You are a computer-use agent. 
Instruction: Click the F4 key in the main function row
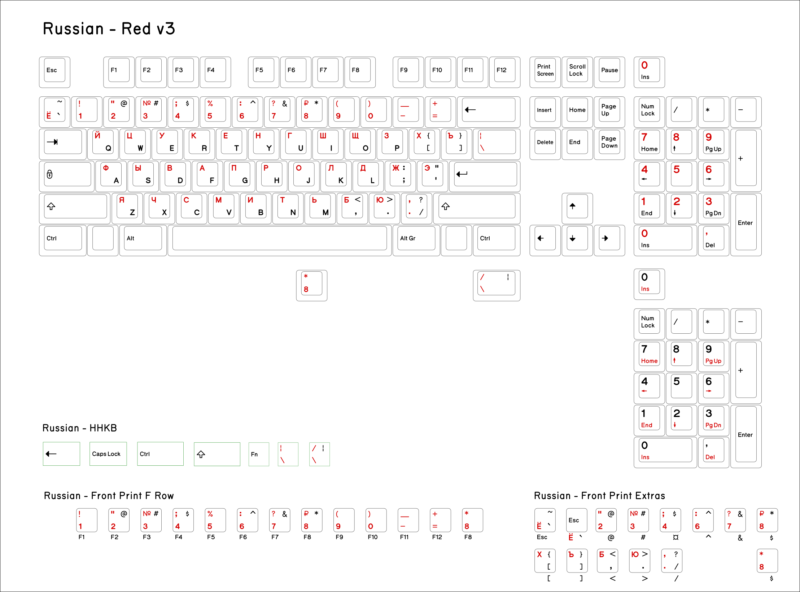(215, 72)
